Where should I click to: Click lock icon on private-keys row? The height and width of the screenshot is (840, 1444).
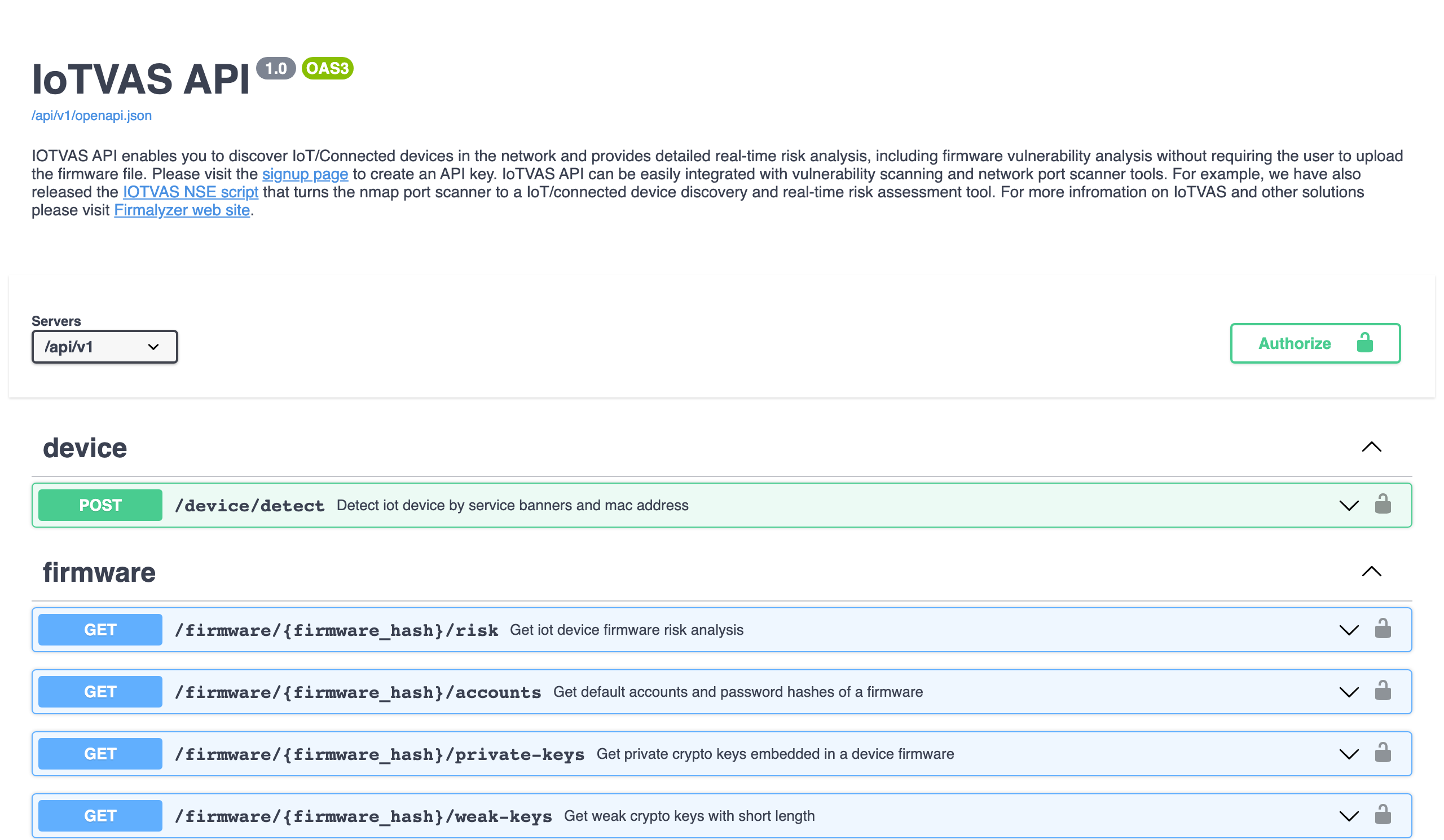tap(1383, 753)
